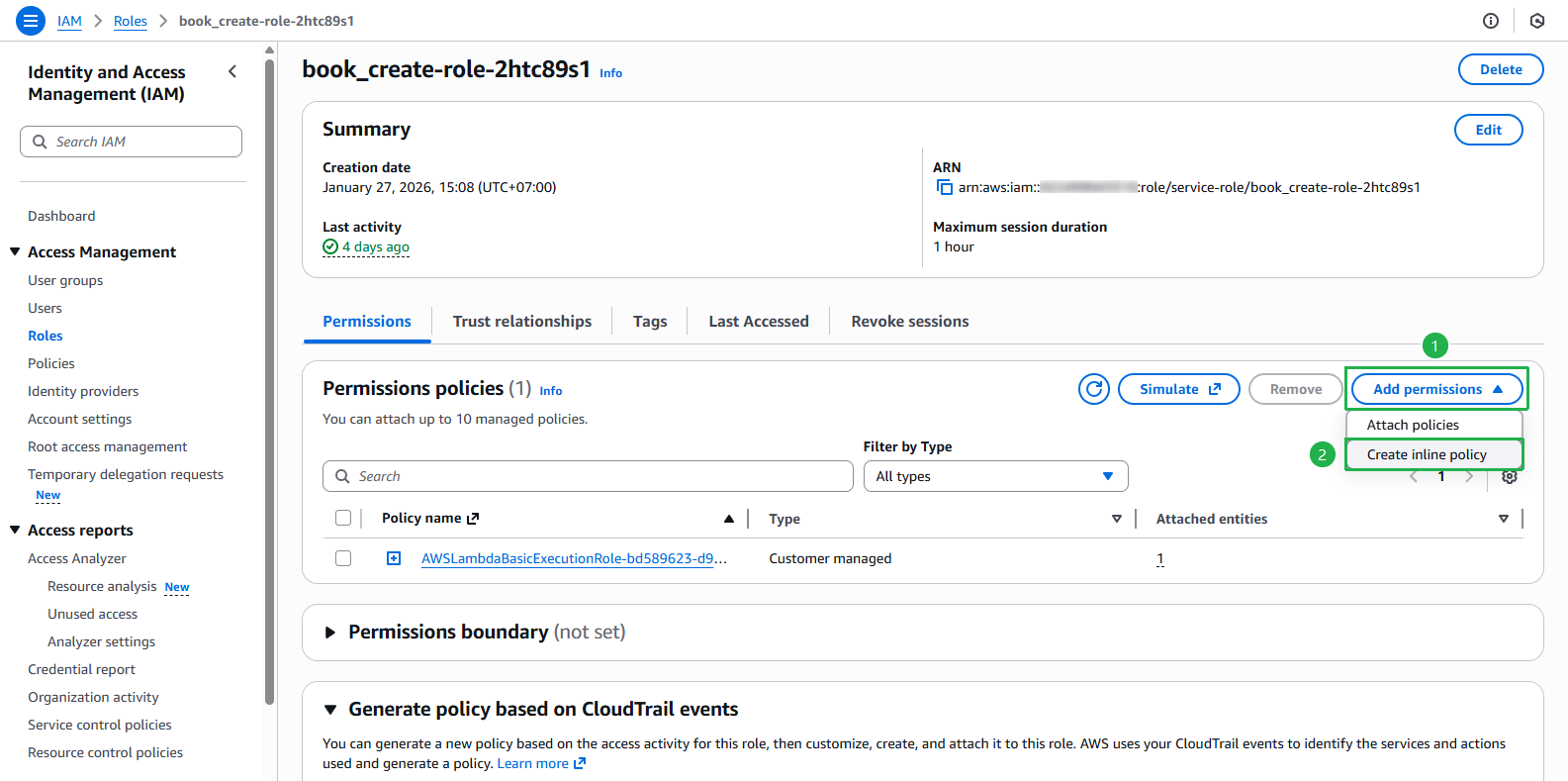Screen dimensions: 1568x781
Task: Click the Delete role button
Action: (1501, 69)
